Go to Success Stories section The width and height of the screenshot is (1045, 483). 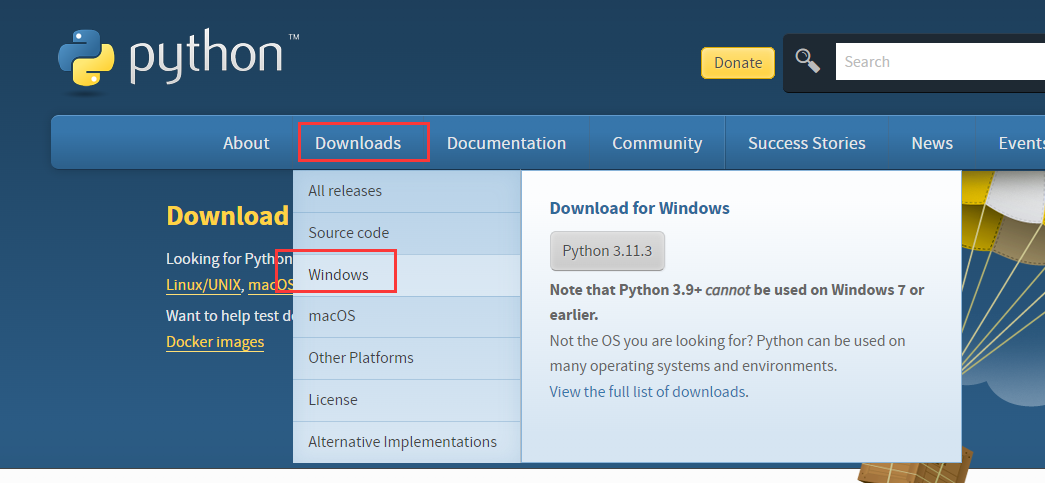point(806,143)
